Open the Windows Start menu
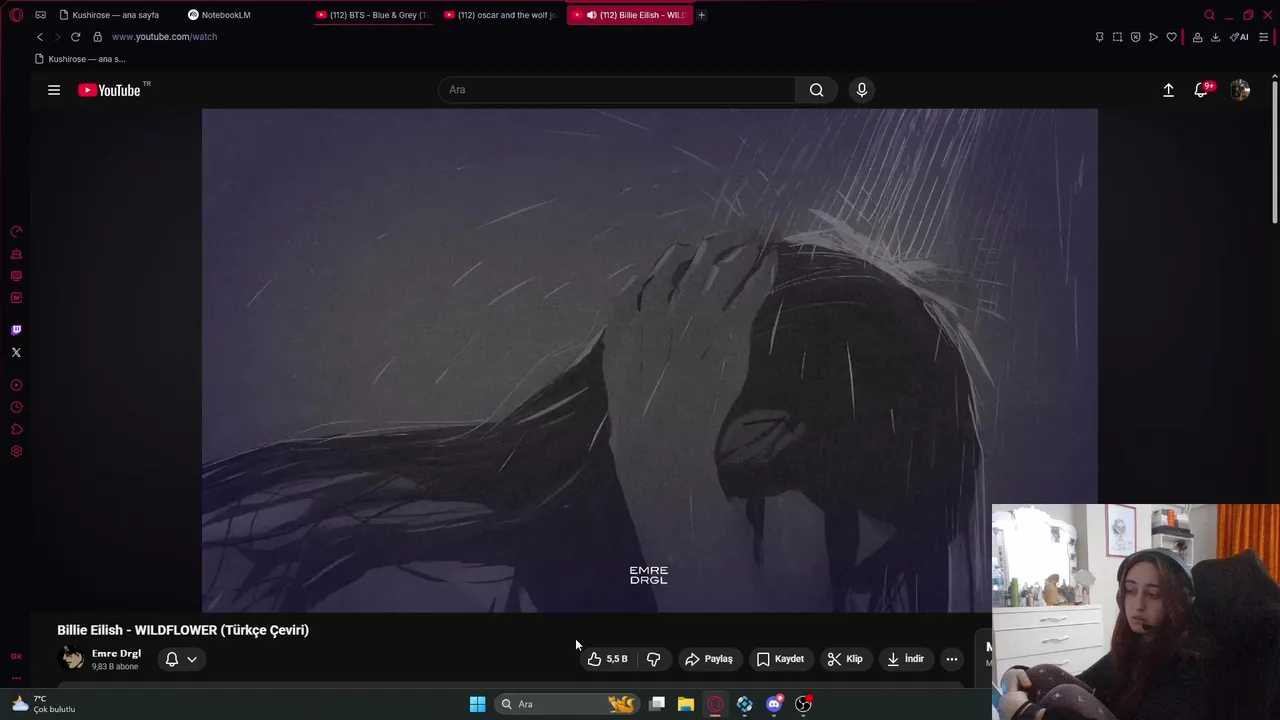This screenshot has height=720, width=1280. [x=477, y=704]
